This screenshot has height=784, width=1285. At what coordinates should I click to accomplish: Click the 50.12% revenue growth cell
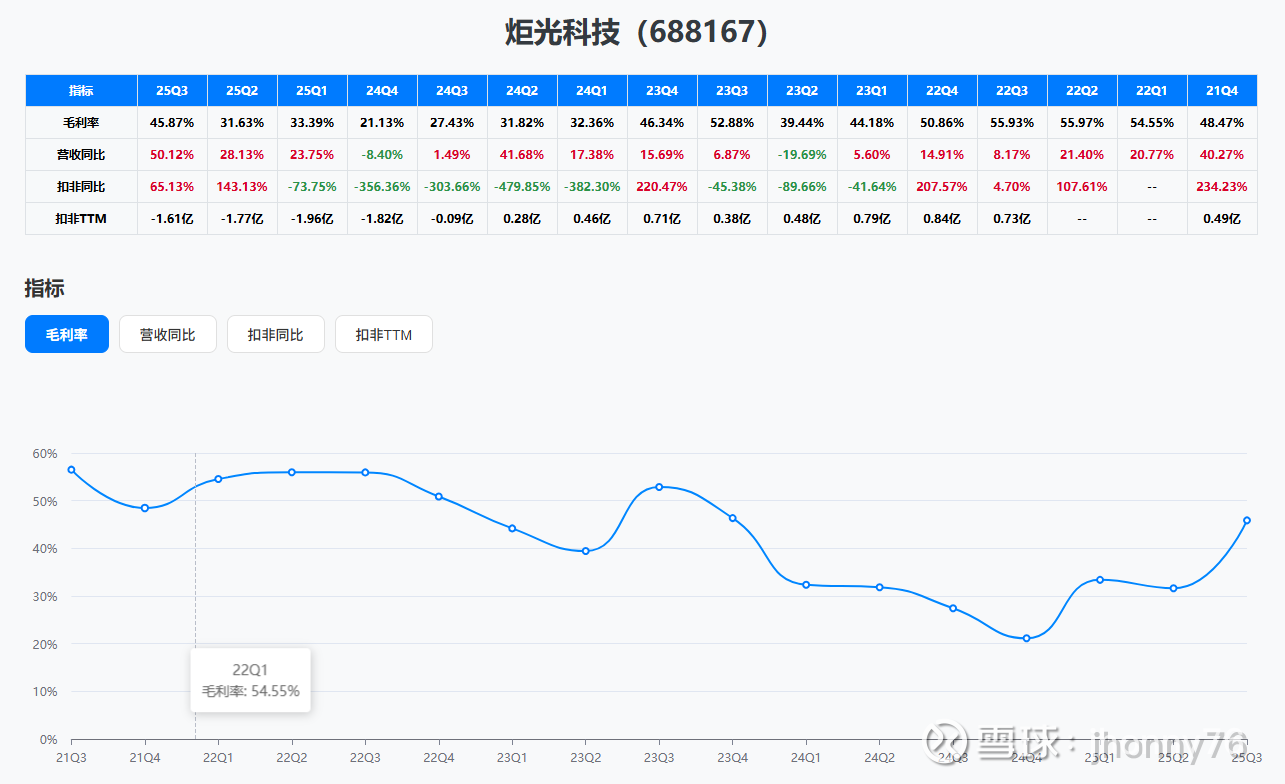(172, 155)
